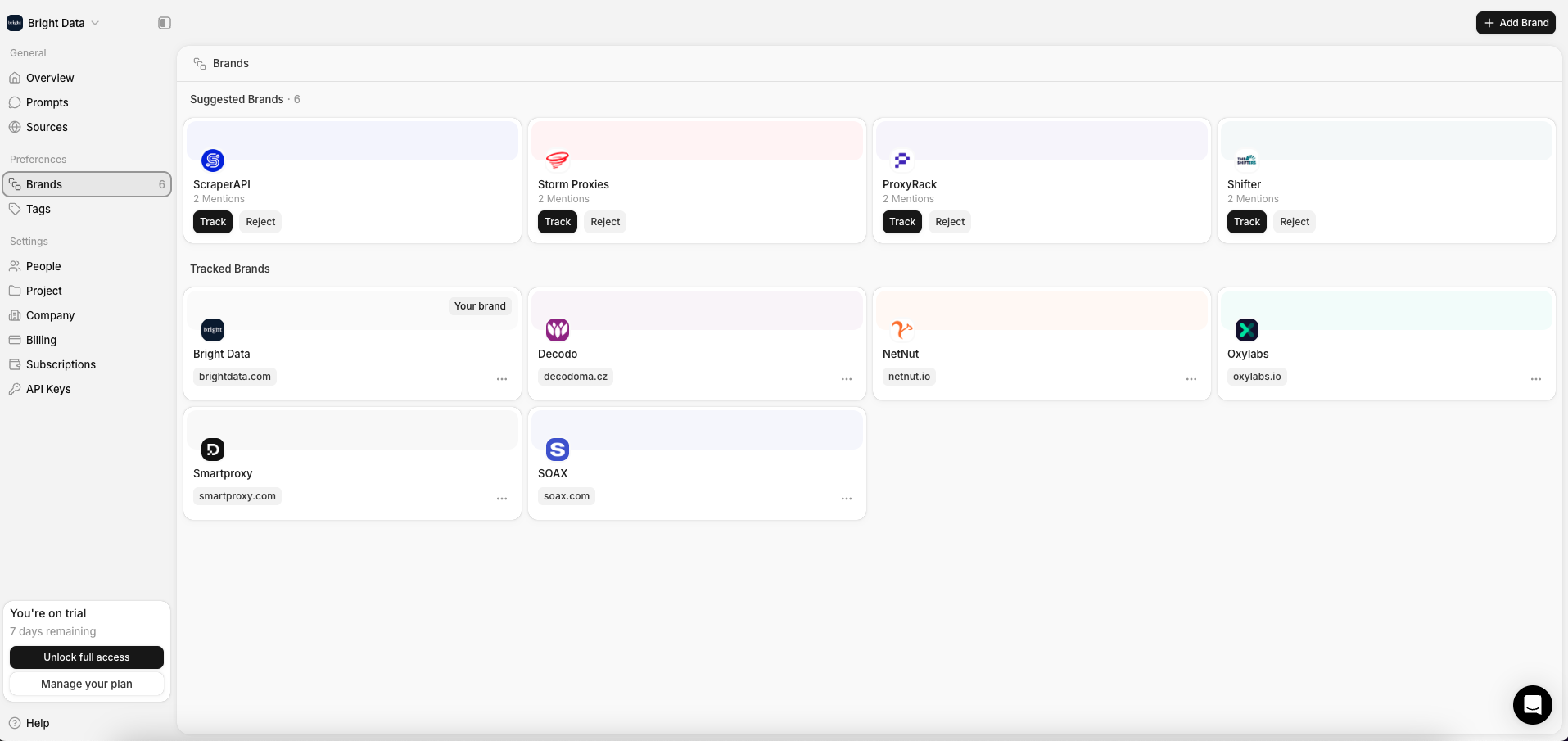Click the Sources globe icon
1568x741 pixels.
click(15, 127)
